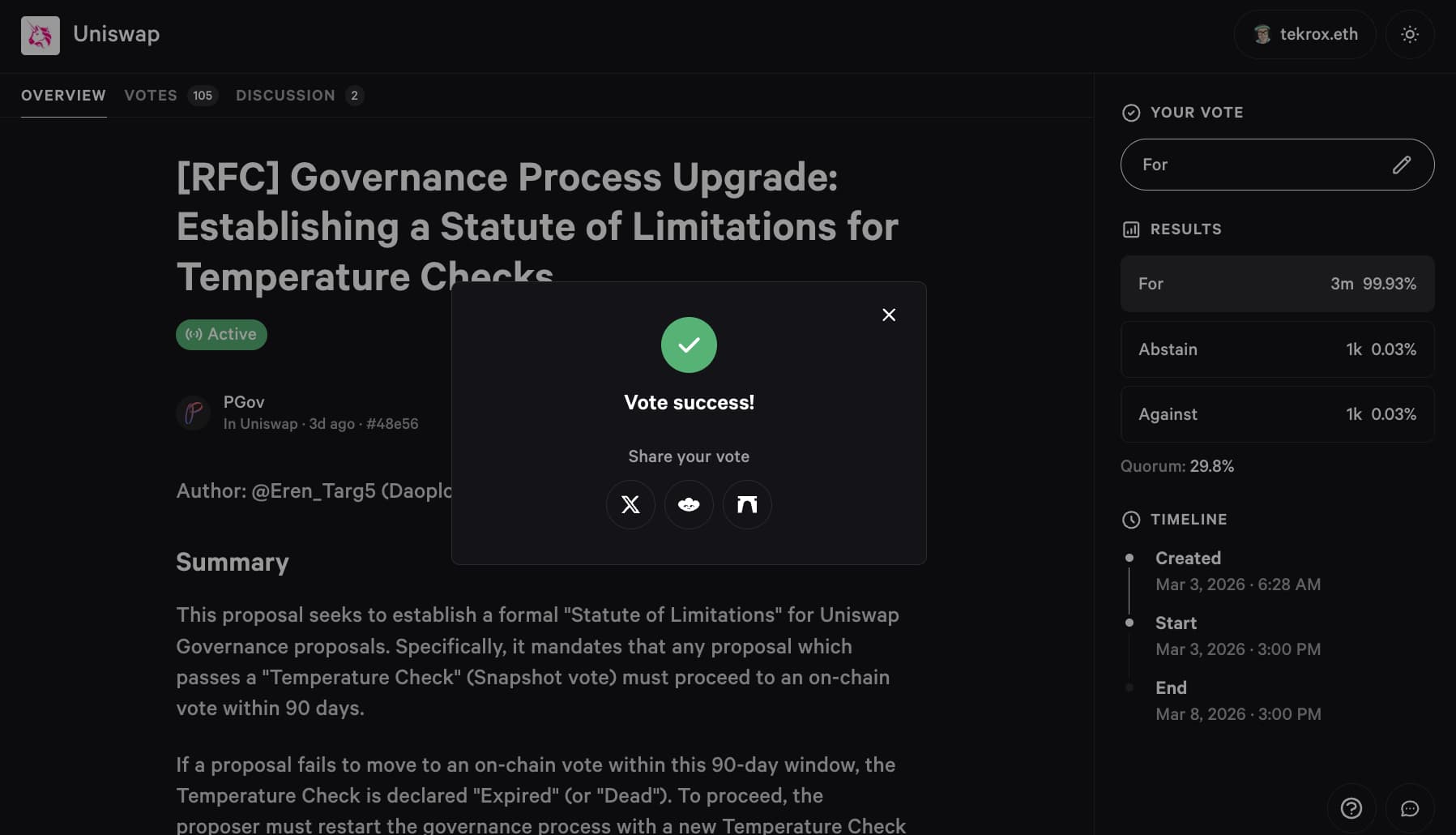Screen dimensions: 1456x835
Task: Close the Vote success dialog
Action: tap(889, 315)
